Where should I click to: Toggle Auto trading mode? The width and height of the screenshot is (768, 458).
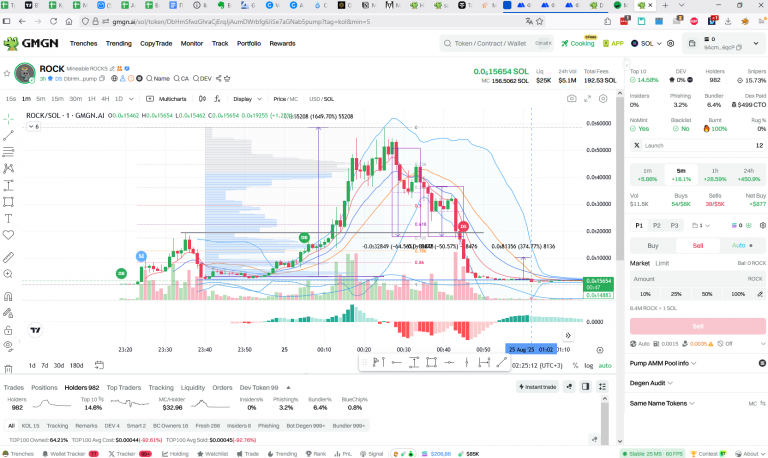coord(742,245)
